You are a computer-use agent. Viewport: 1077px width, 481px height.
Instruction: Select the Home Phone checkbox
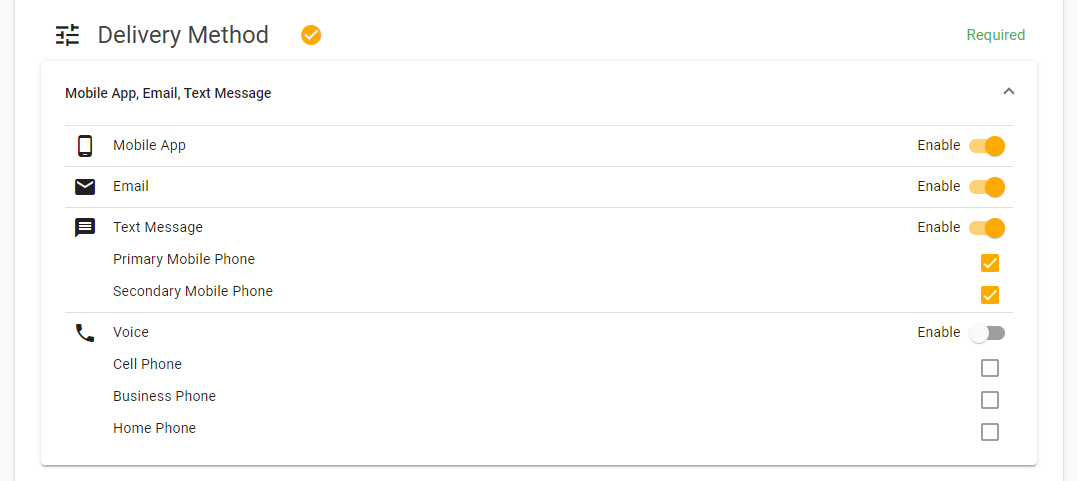click(990, 432)
